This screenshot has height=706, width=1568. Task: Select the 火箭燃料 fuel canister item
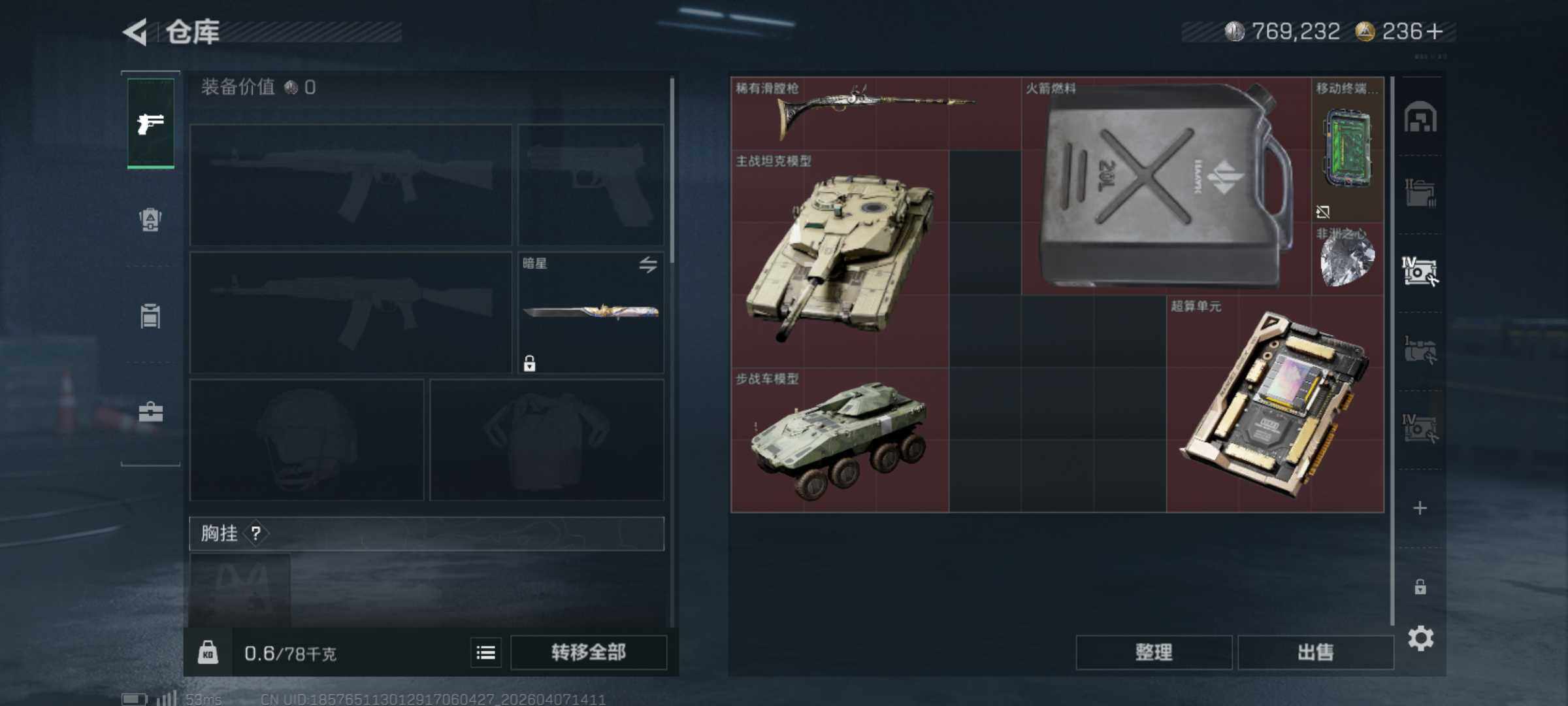[1166, 186]
